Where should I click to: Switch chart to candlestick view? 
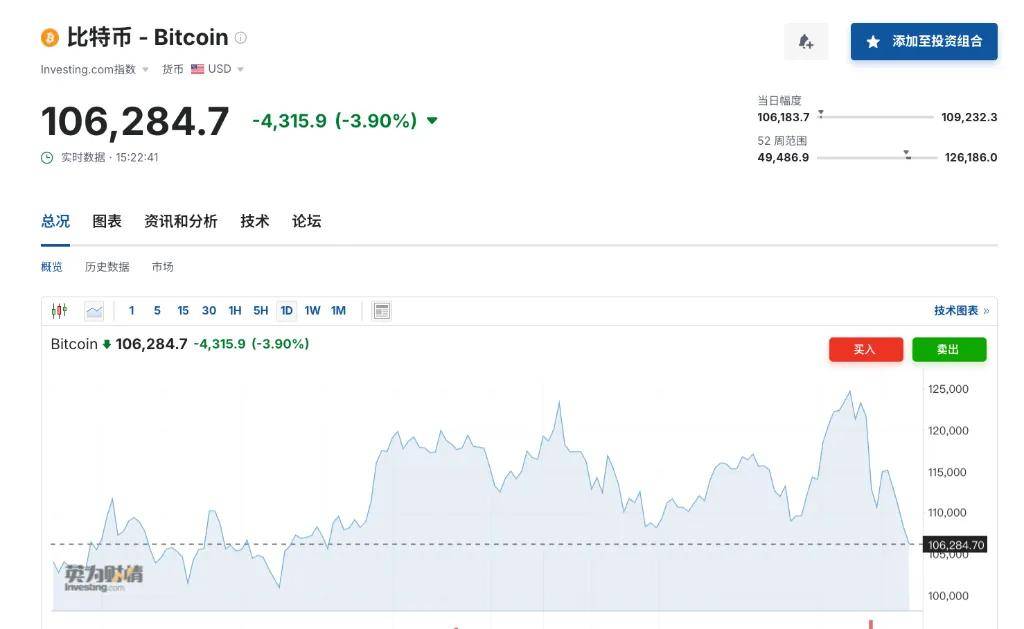(59, 311)
